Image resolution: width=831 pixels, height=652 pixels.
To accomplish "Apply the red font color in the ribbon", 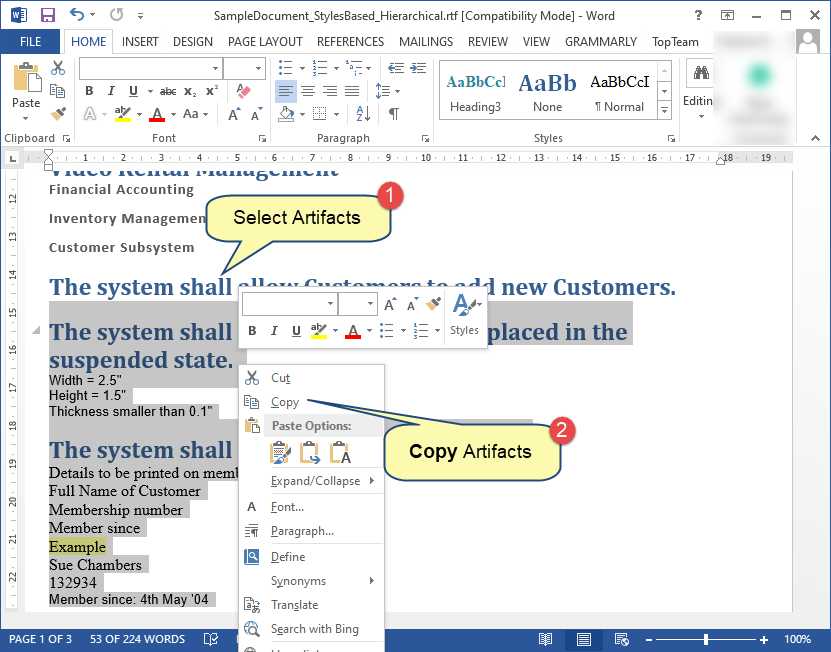I will [x=157, y=113].
